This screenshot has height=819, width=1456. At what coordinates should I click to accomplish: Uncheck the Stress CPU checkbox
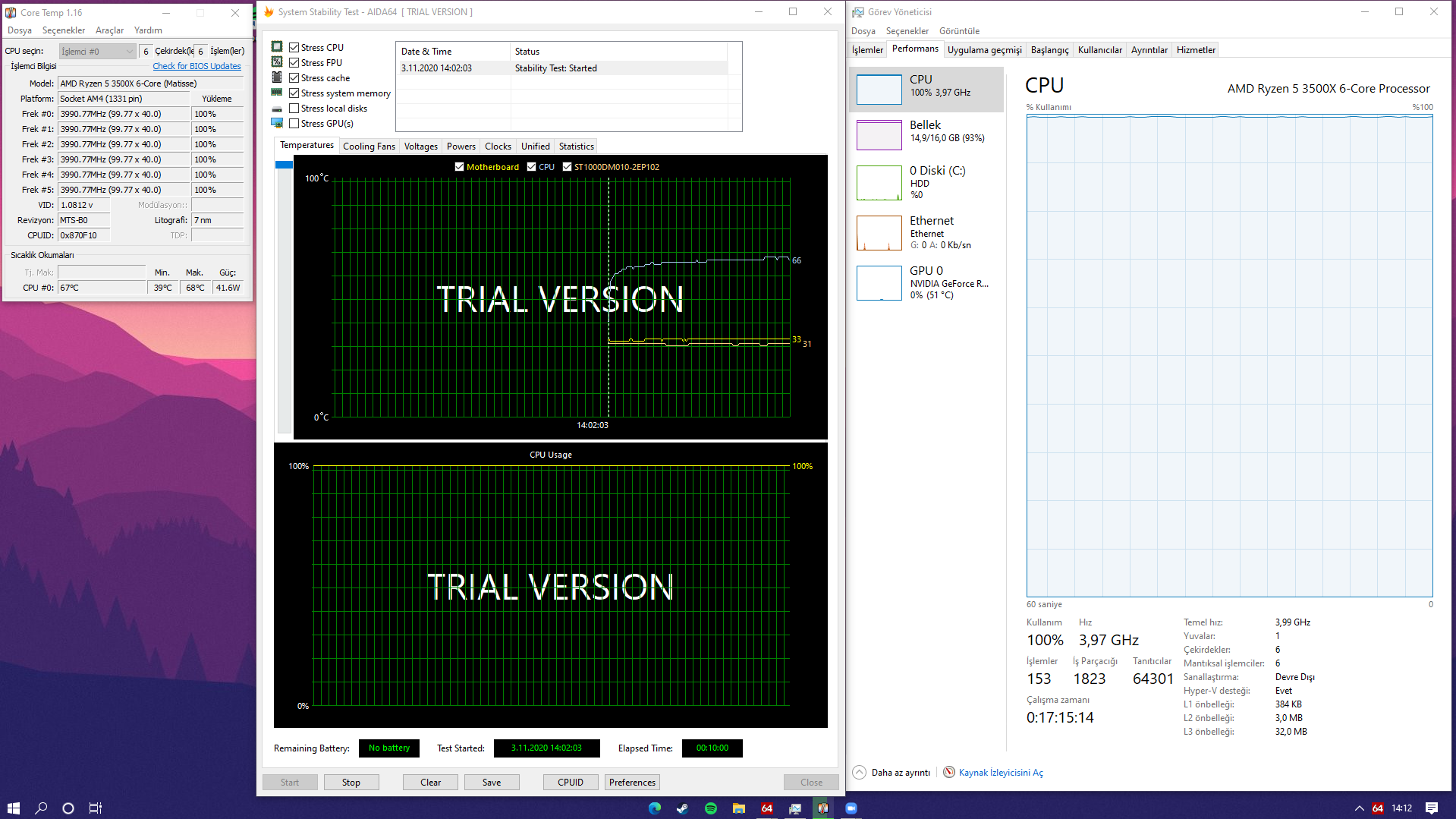click(294, 48)
